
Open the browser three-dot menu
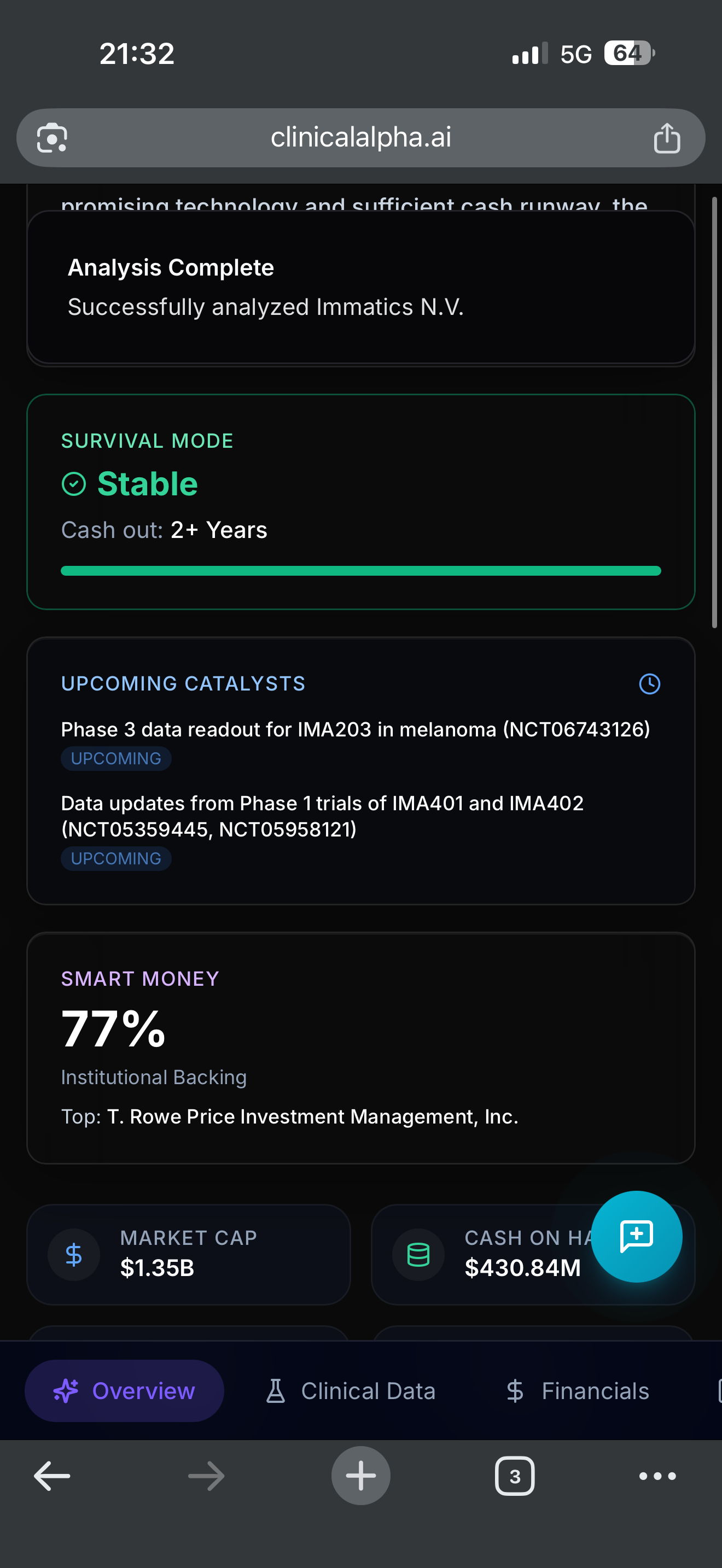[x=657, y=1476]
